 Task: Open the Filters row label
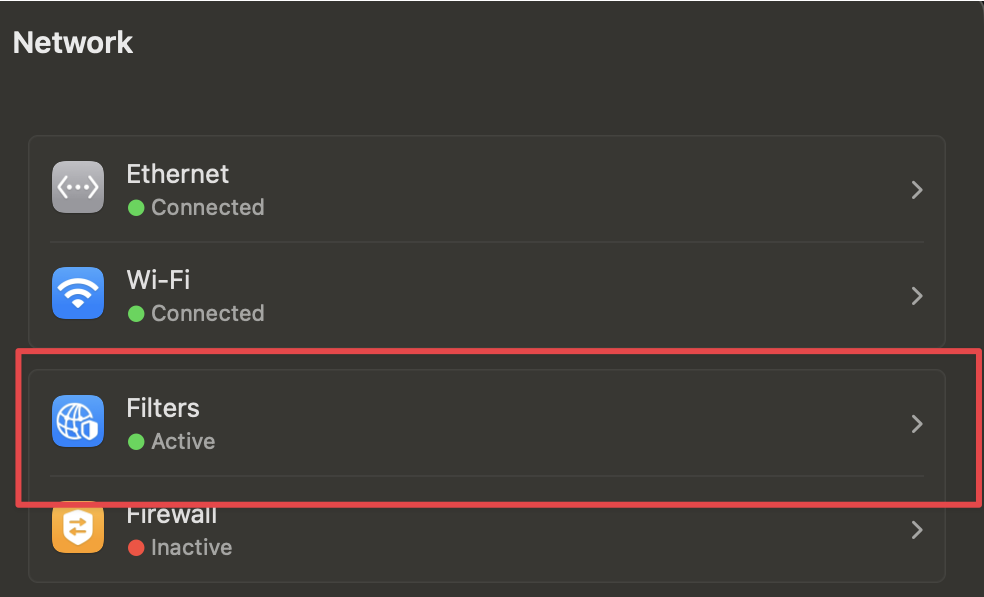pos(163,408)
